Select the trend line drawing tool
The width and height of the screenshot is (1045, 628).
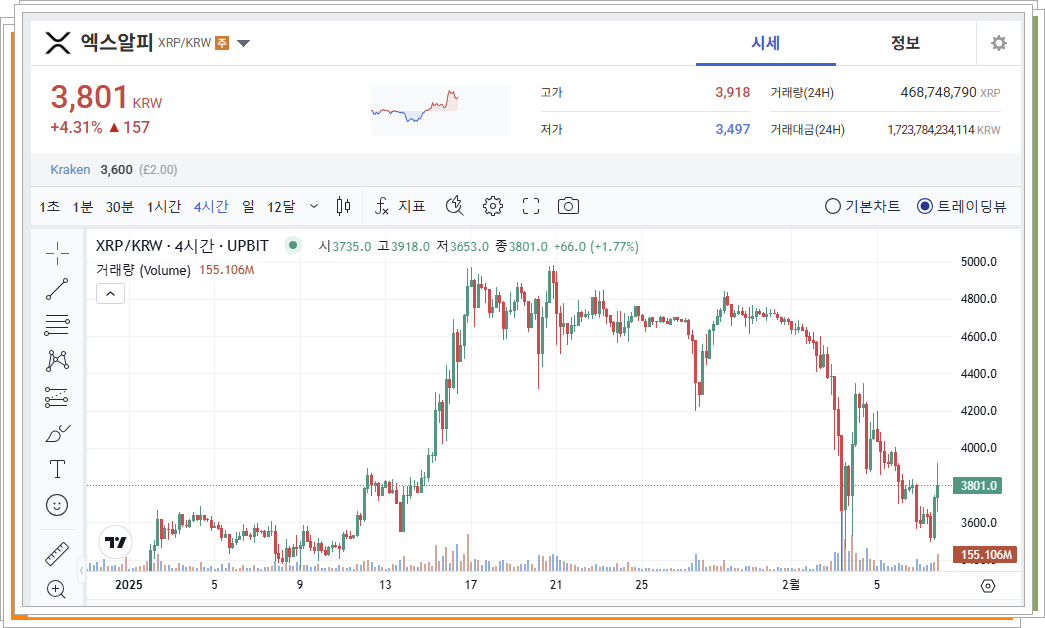[x=57, y=289]
